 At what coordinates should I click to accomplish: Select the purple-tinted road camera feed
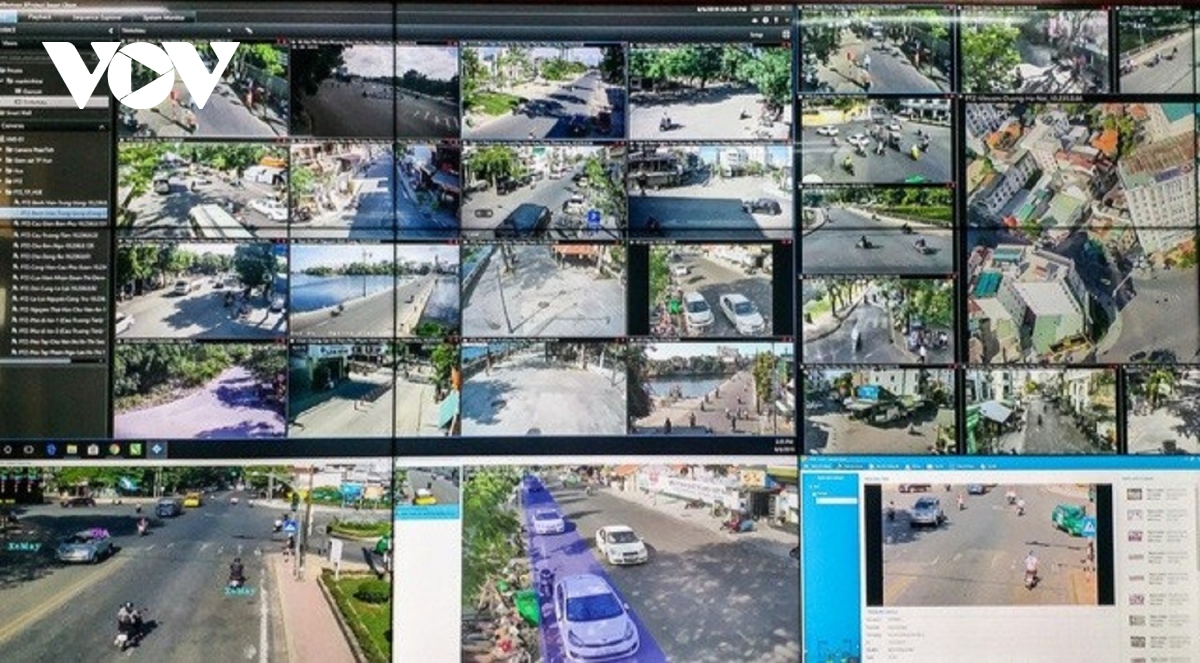(x=200, y=392)
